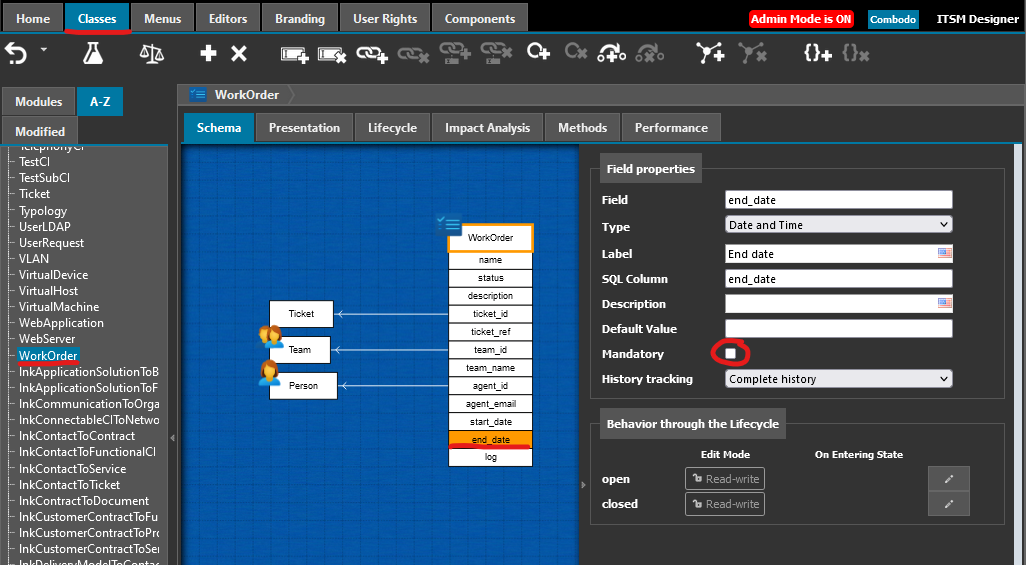Screen dimensions: 1026x565
Task: Switch to the Lifecycle tab
Action: (392, 128)
